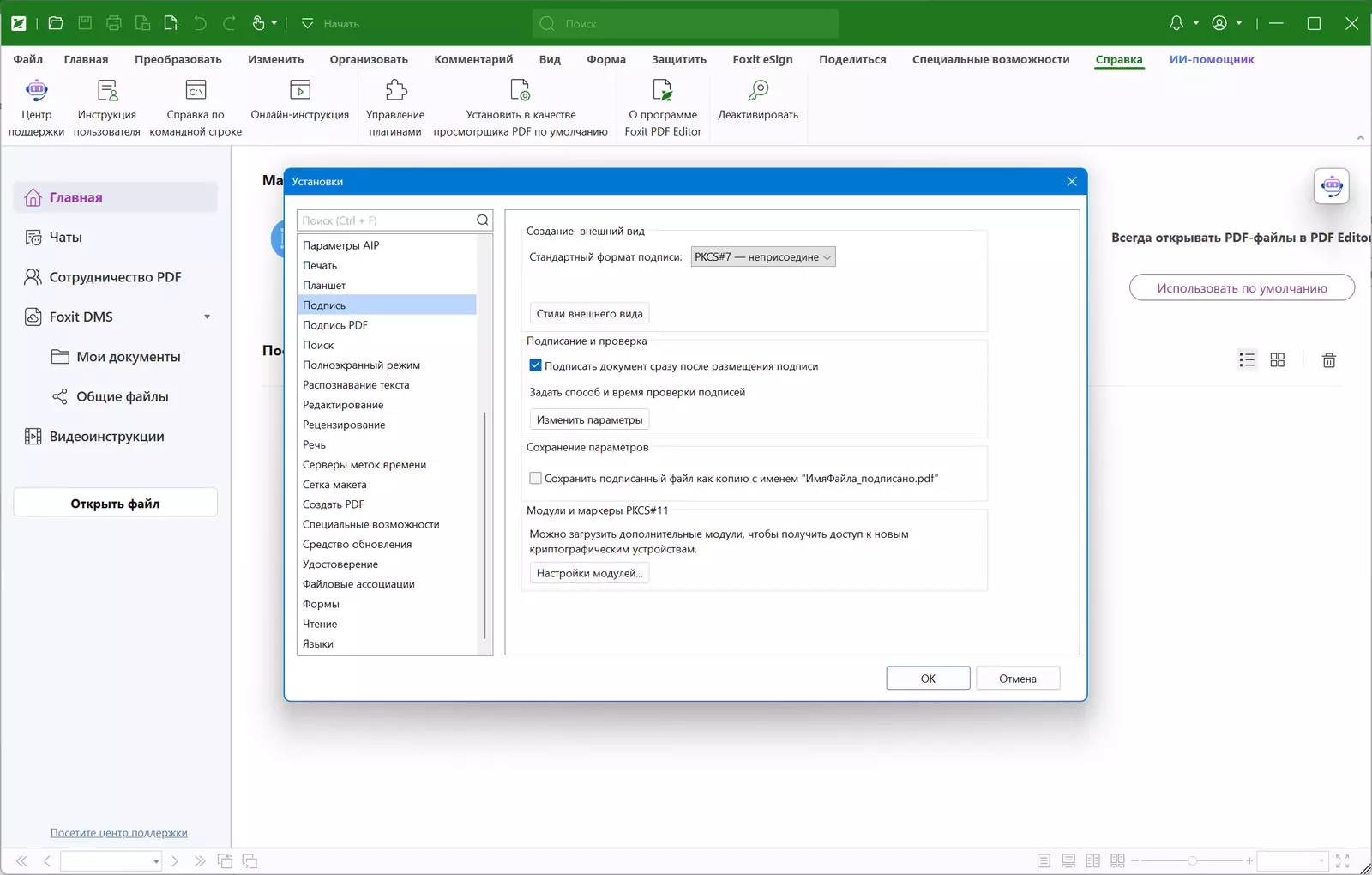
Task: Open the Центр поддержки support center icon
Action: pyautogui.click(x=36, y=90)
